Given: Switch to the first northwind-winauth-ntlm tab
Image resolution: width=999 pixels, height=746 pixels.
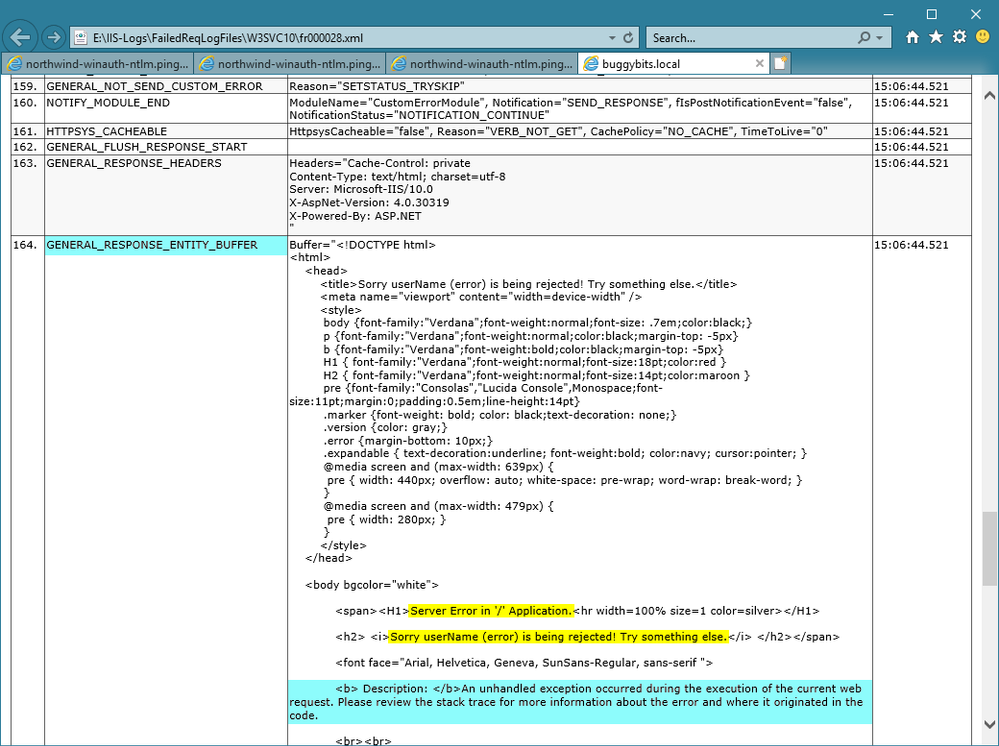Looking at the screenshot, I should [97, 64].
